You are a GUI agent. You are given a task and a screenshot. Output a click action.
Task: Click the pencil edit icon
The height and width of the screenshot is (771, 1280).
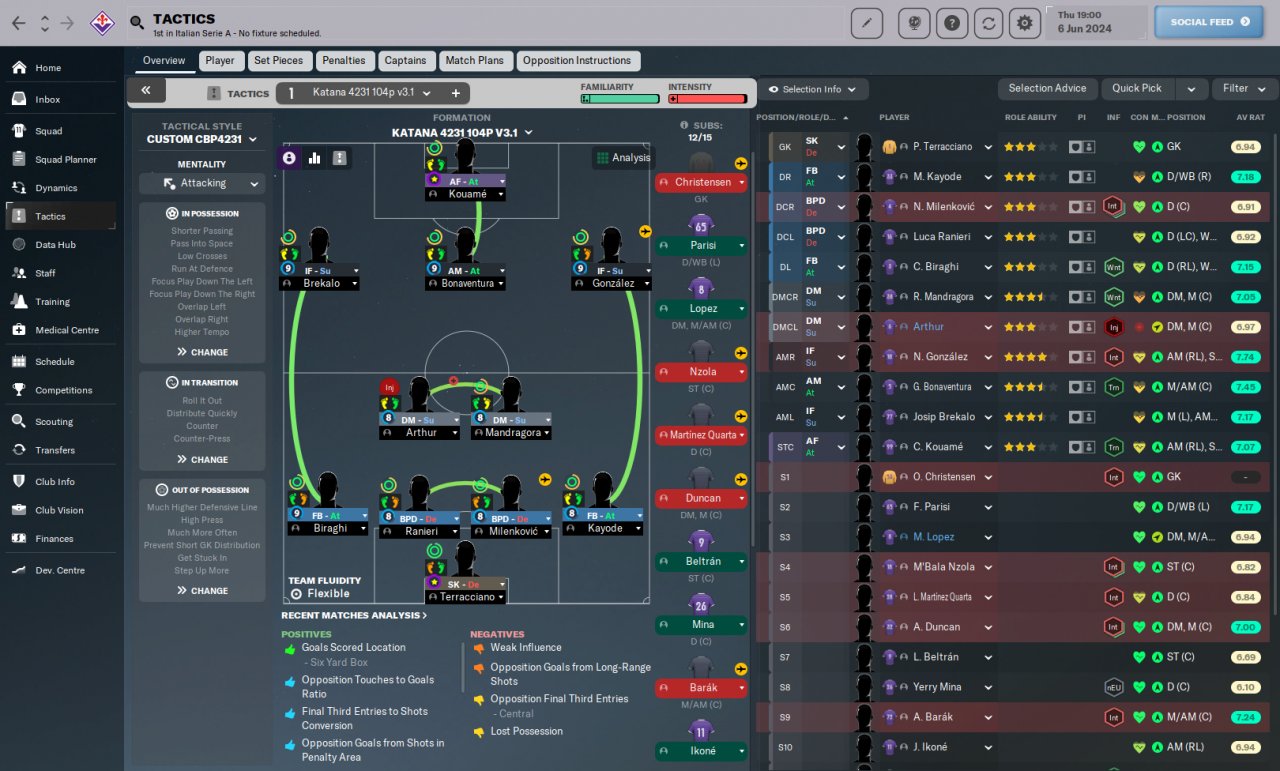pyautogui.click(x=866, y=22)
